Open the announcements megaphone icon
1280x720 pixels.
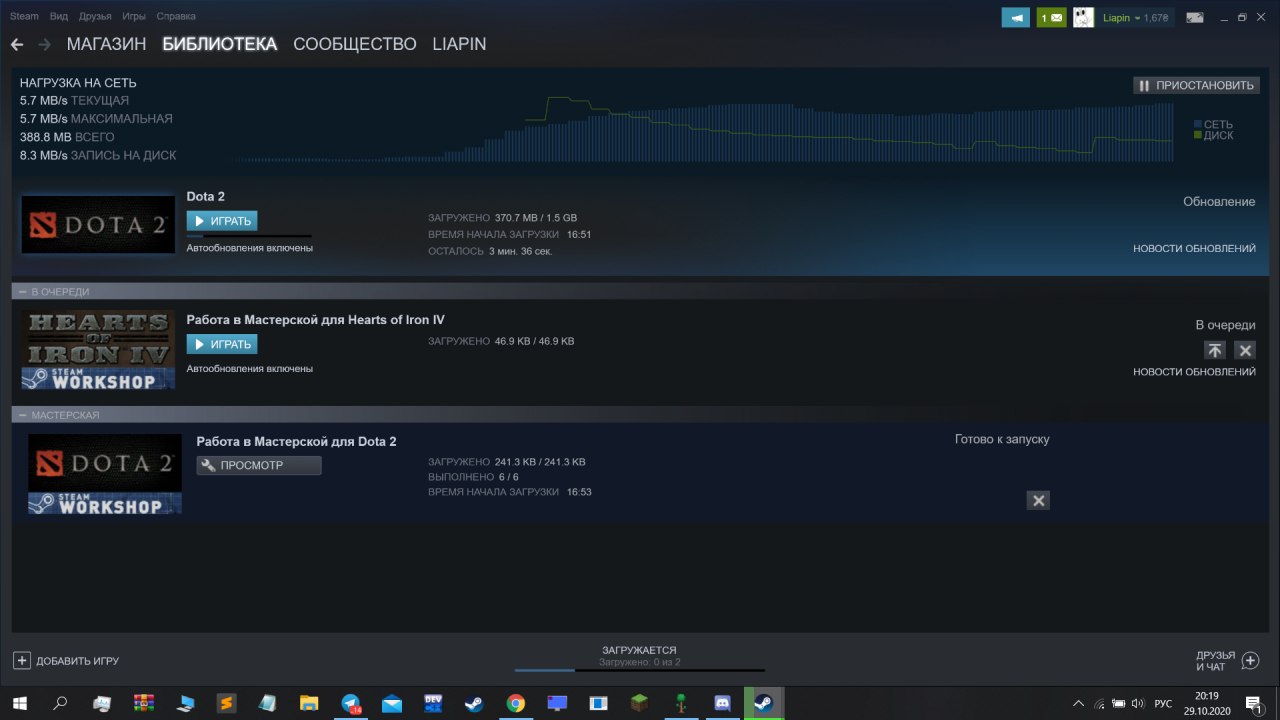(1015, 17)
